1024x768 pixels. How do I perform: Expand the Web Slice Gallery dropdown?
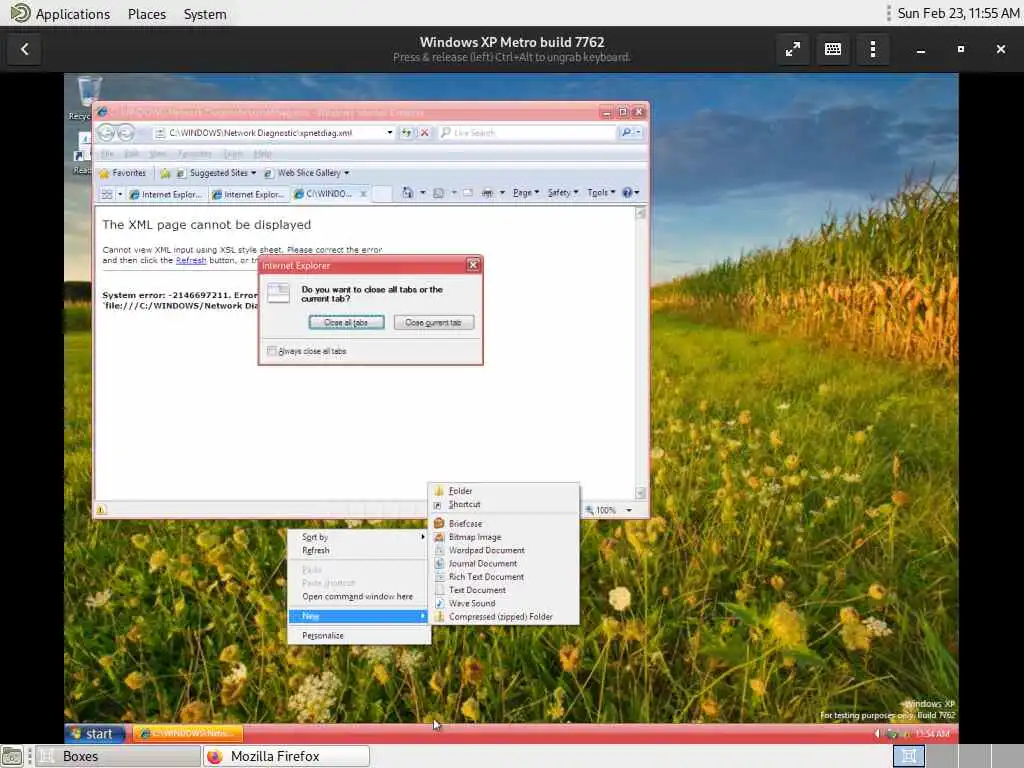[x=347, y=173]
